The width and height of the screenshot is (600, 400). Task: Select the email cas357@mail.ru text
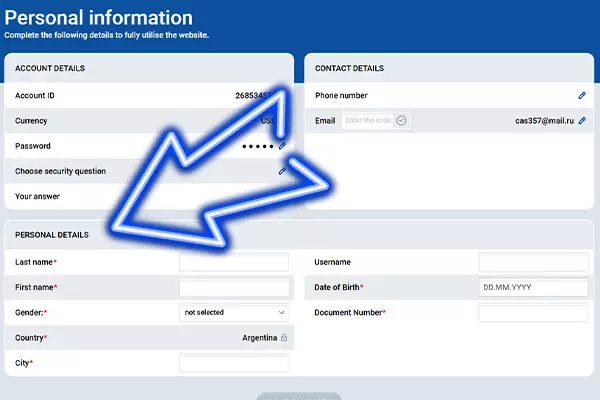(x=544, y=121)
